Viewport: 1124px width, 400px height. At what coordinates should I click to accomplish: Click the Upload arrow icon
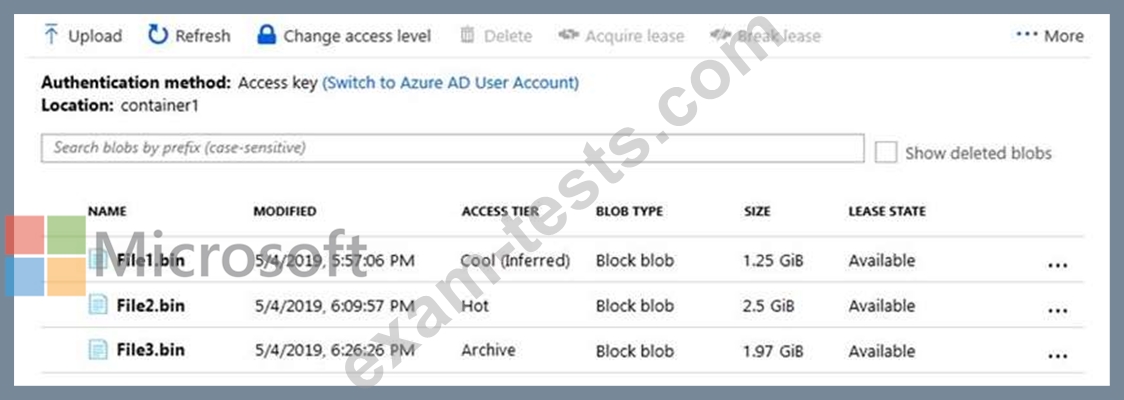pos(51,34)
